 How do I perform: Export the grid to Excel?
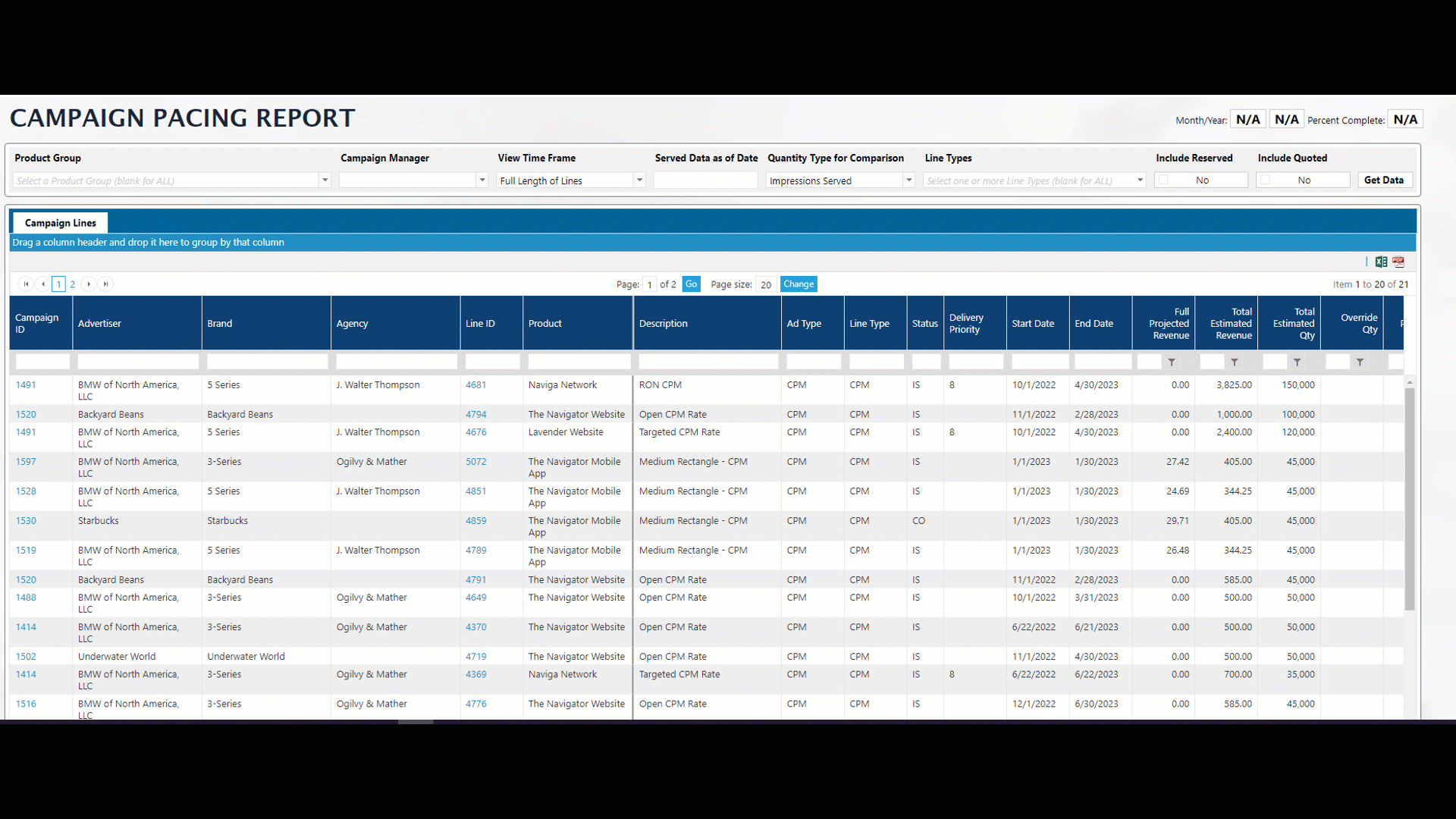coord(1381,262)
